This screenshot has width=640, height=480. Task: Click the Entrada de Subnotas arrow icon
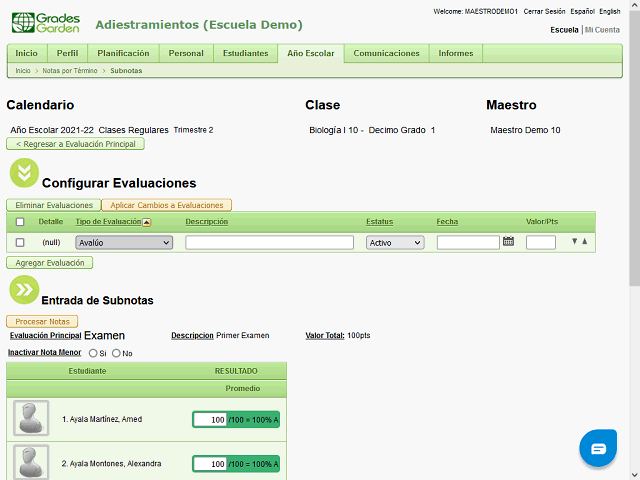click(23, 290)
